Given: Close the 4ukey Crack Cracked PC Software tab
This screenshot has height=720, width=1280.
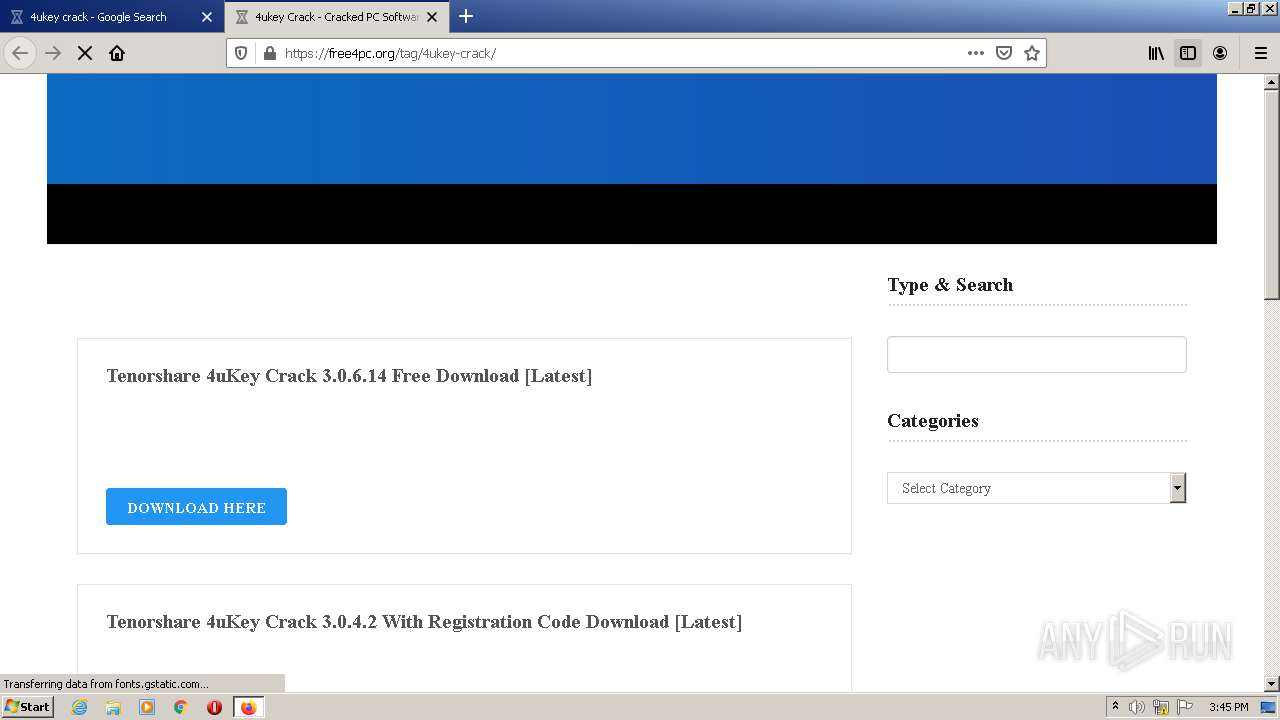Looking at the screenshot, I should click(x=432, y=17).
